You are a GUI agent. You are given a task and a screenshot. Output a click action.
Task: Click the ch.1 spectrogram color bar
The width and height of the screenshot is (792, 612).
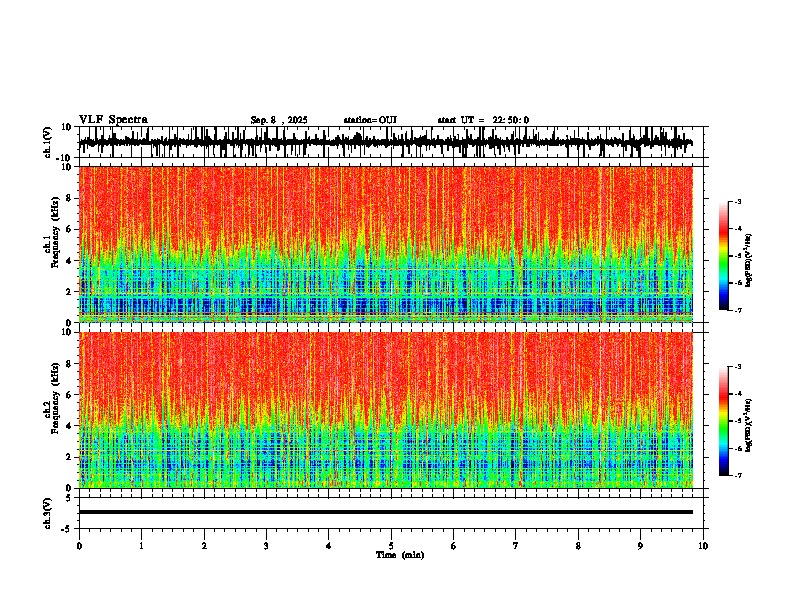click(724, 256)
